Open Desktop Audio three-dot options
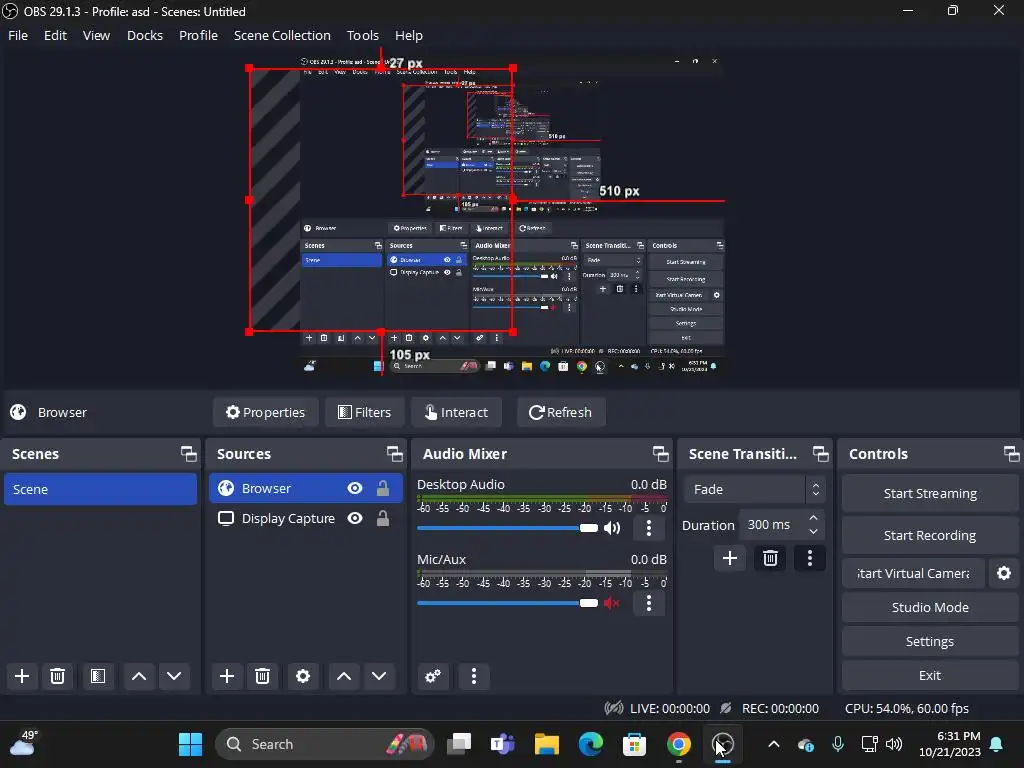This screenshot has height=768, width=1024. tap(648, 528)
